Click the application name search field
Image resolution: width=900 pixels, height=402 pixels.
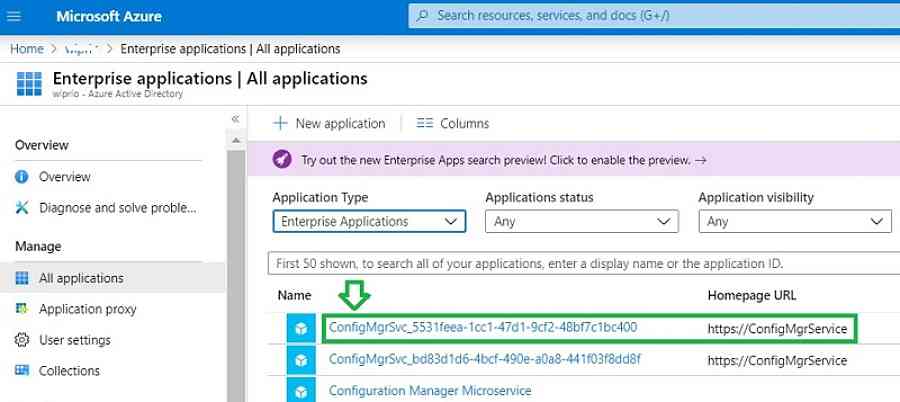tap(584, 264)
